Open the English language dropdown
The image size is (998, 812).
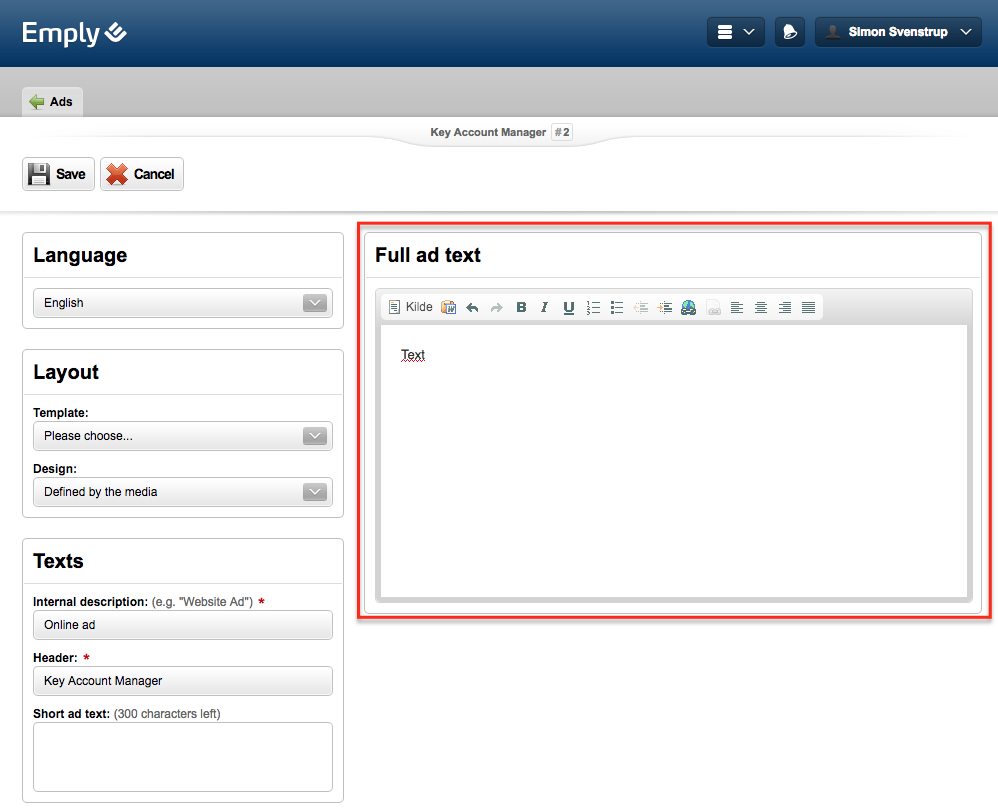point(183,303)
